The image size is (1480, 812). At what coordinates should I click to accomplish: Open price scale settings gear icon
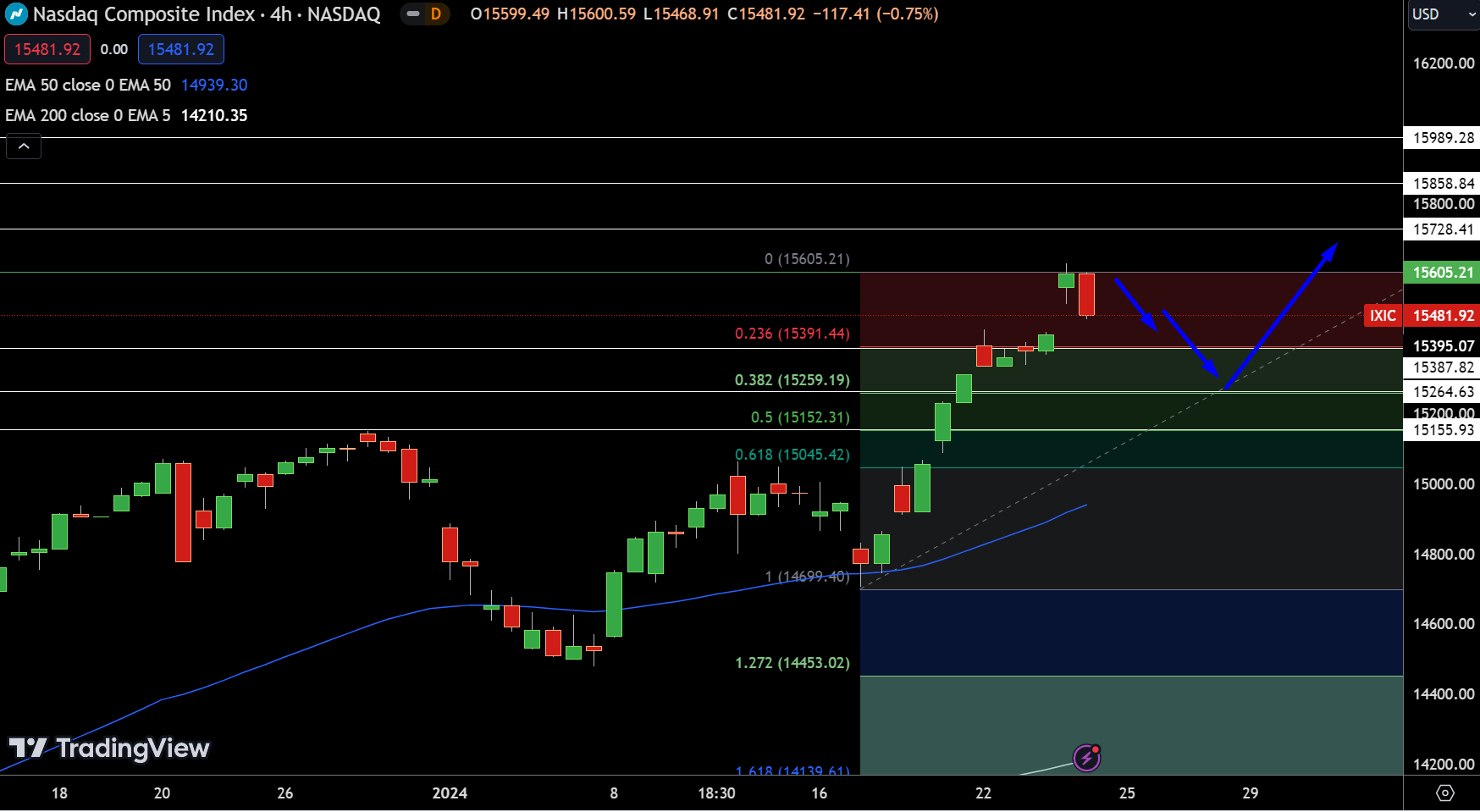click(1445, 793)
